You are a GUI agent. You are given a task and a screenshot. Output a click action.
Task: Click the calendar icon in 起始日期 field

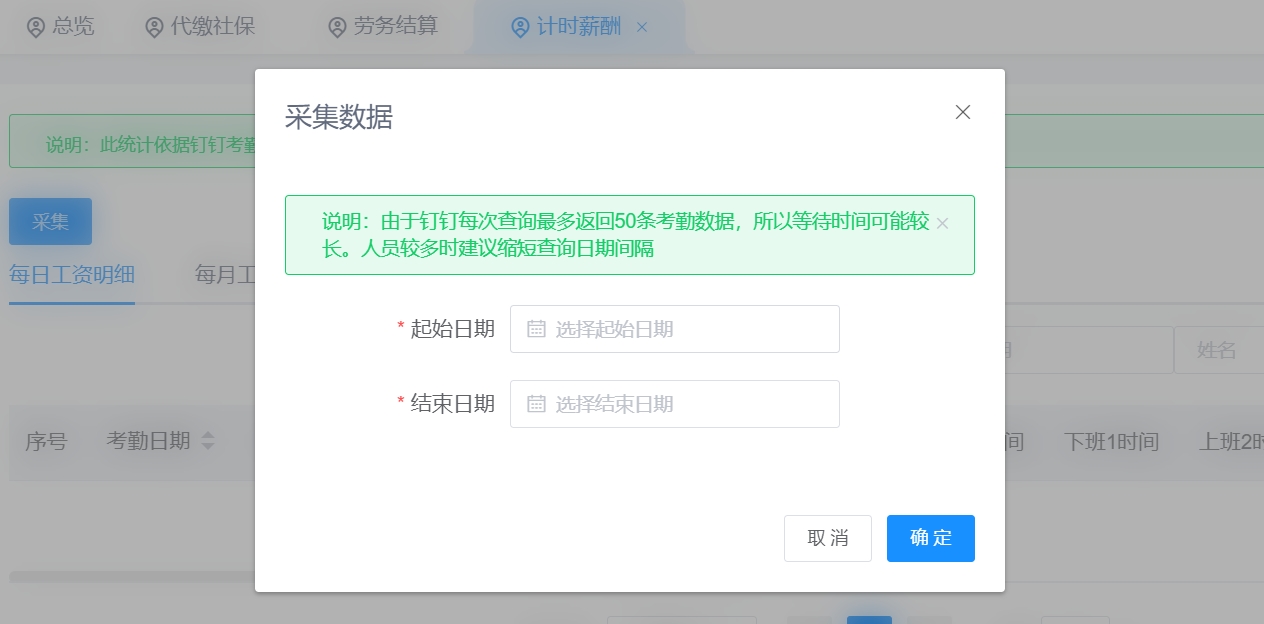pyautogui.click(x=535, y=328)
